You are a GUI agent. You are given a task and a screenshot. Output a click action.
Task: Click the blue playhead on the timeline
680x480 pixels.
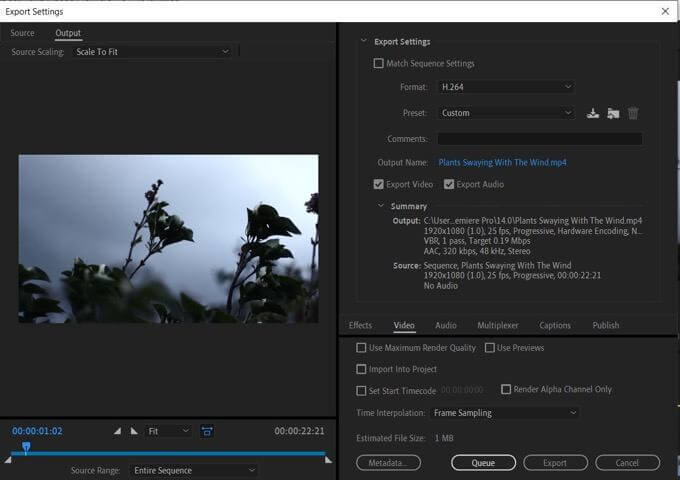click(26, 447)
